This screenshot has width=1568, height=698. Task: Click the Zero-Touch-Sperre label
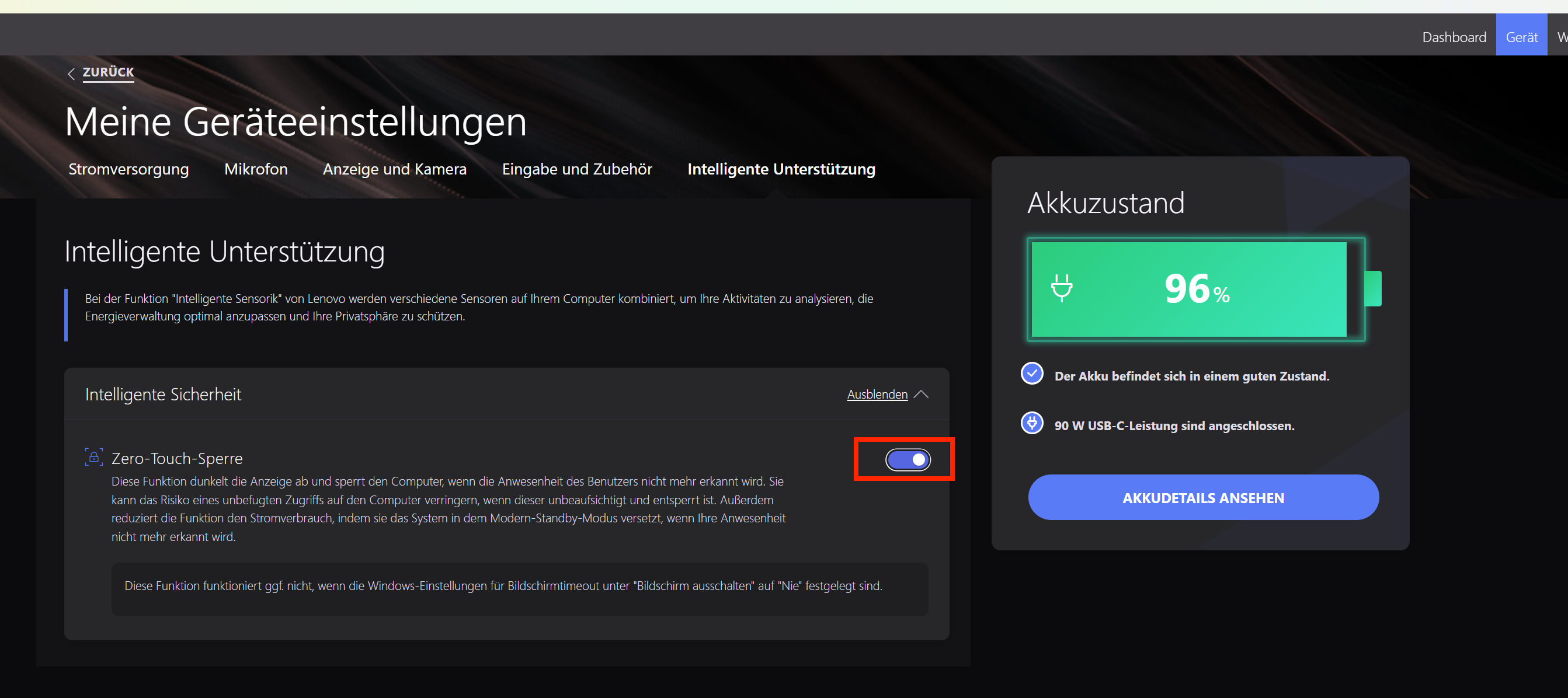click(x=177, y=458)
